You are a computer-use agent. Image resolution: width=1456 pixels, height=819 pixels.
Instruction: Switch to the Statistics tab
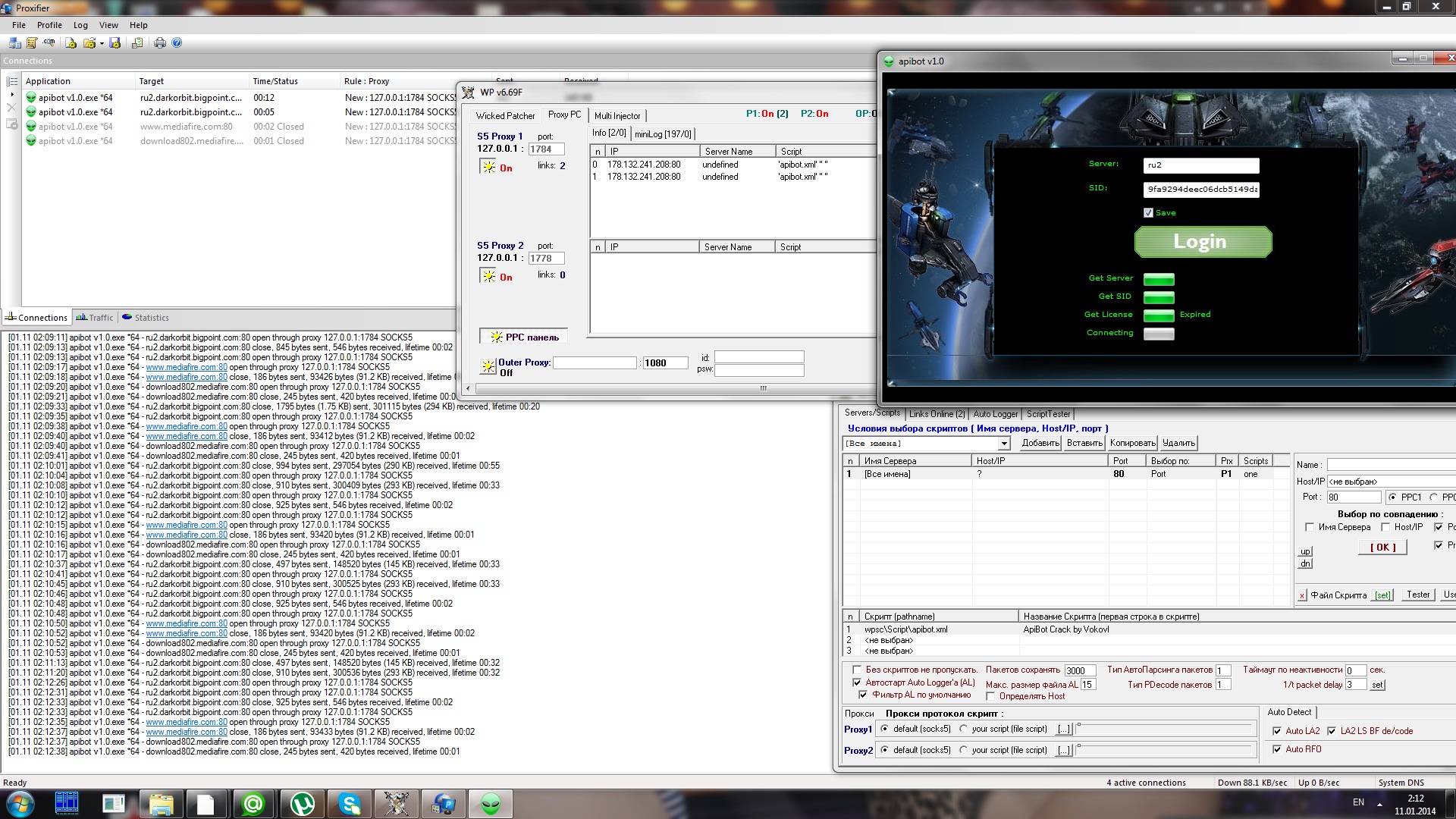146,318
